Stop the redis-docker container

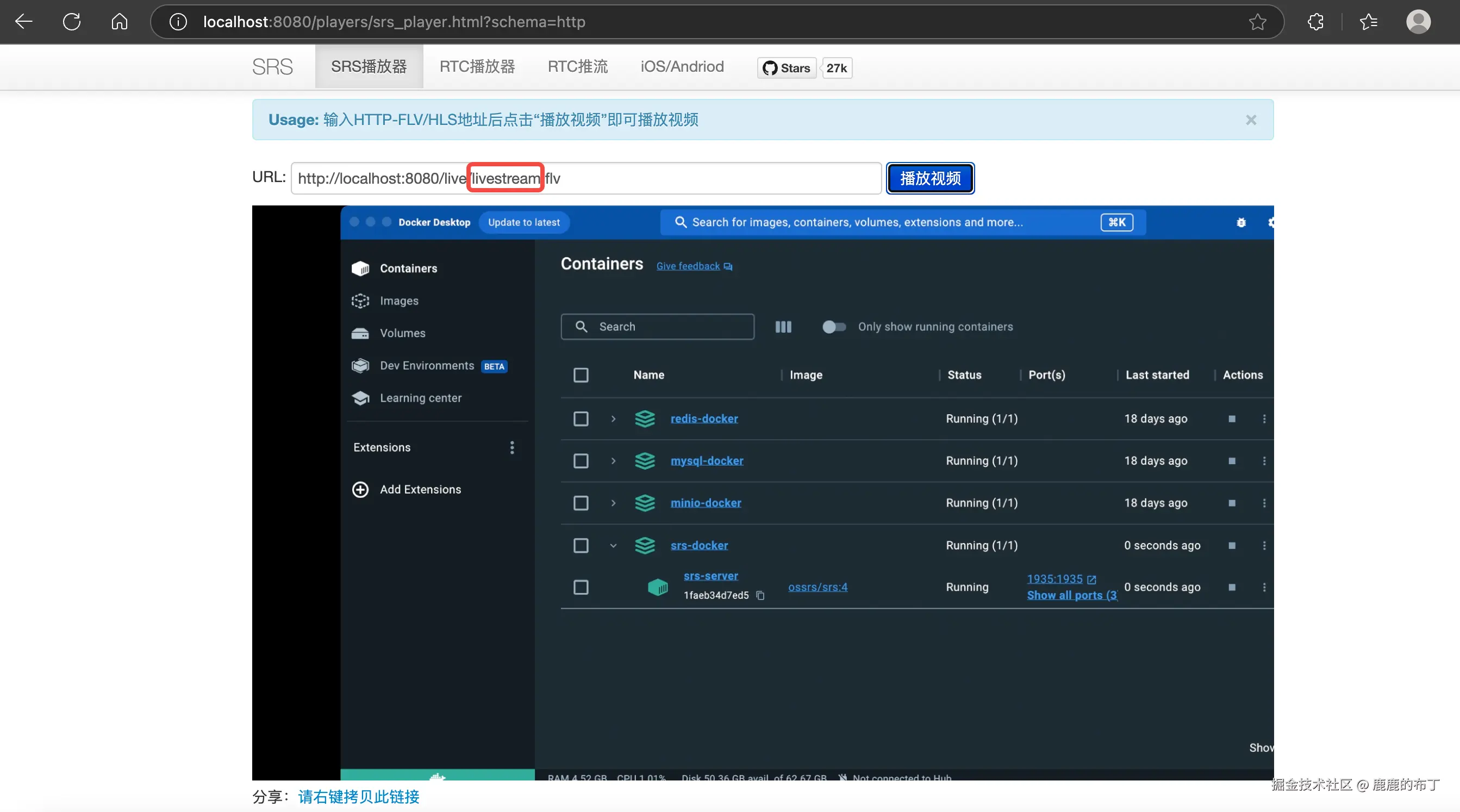coord(1232,419)
